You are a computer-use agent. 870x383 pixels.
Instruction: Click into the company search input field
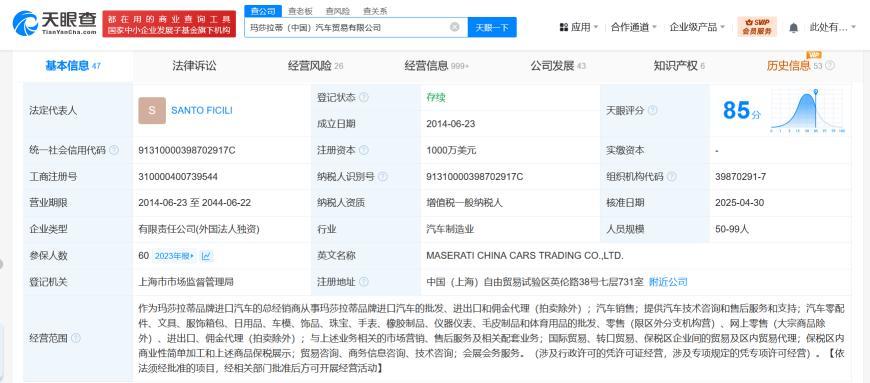tap(347, 27)
